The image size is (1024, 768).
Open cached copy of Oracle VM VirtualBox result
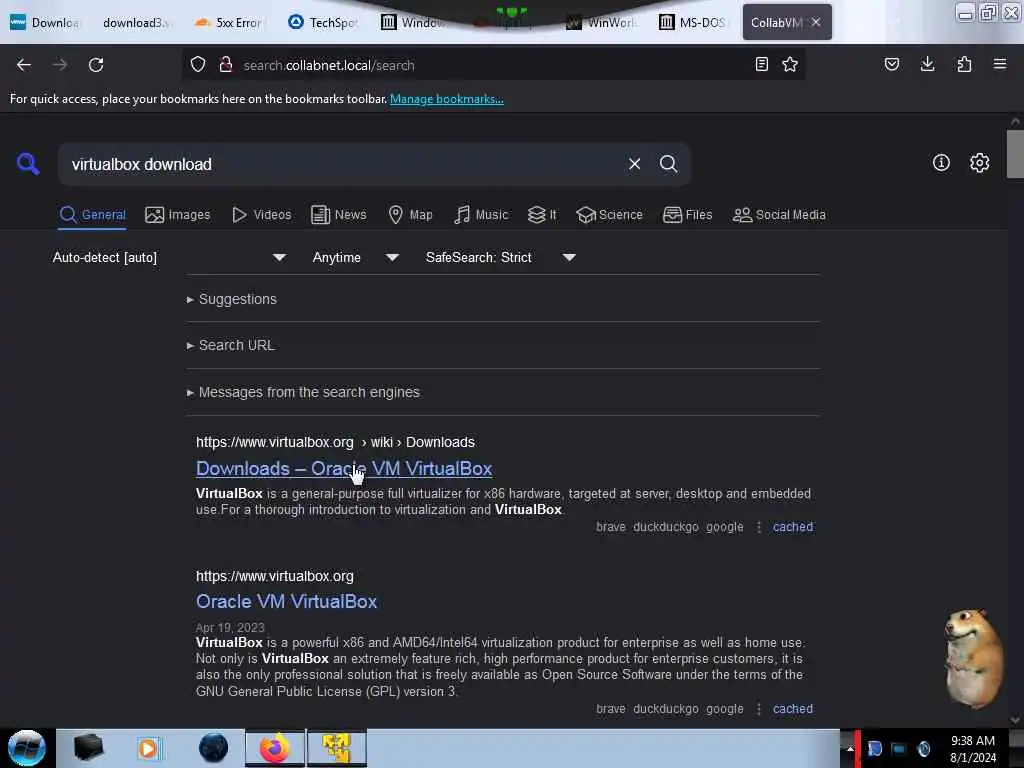click(793, 709)
